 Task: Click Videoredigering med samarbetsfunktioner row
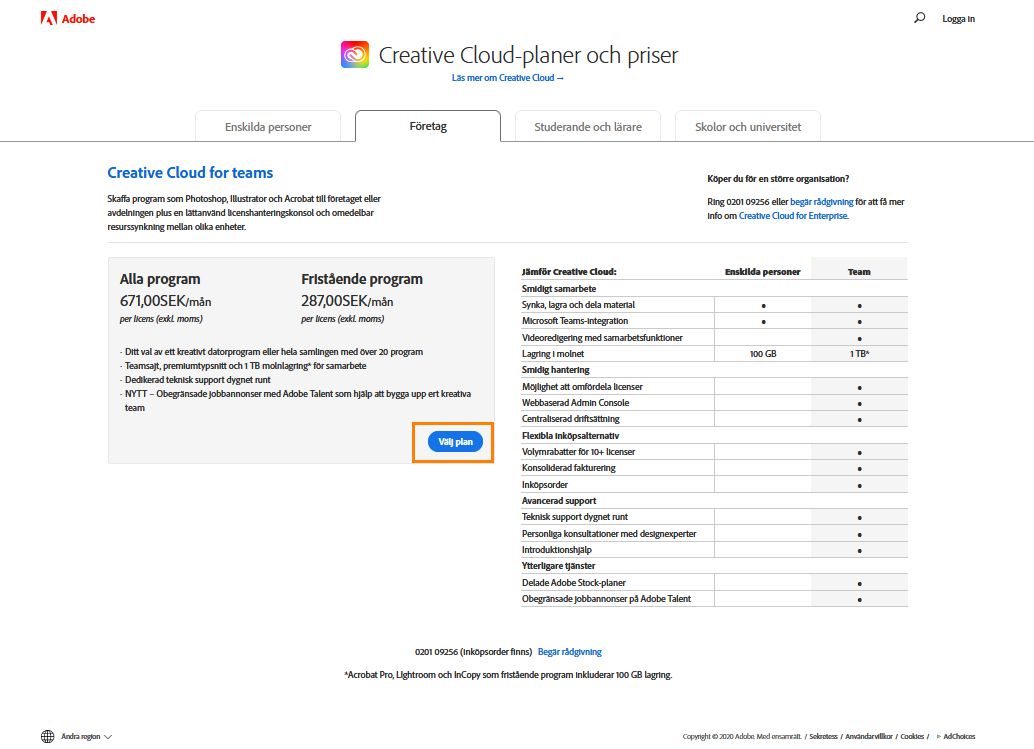click(714, 338)
